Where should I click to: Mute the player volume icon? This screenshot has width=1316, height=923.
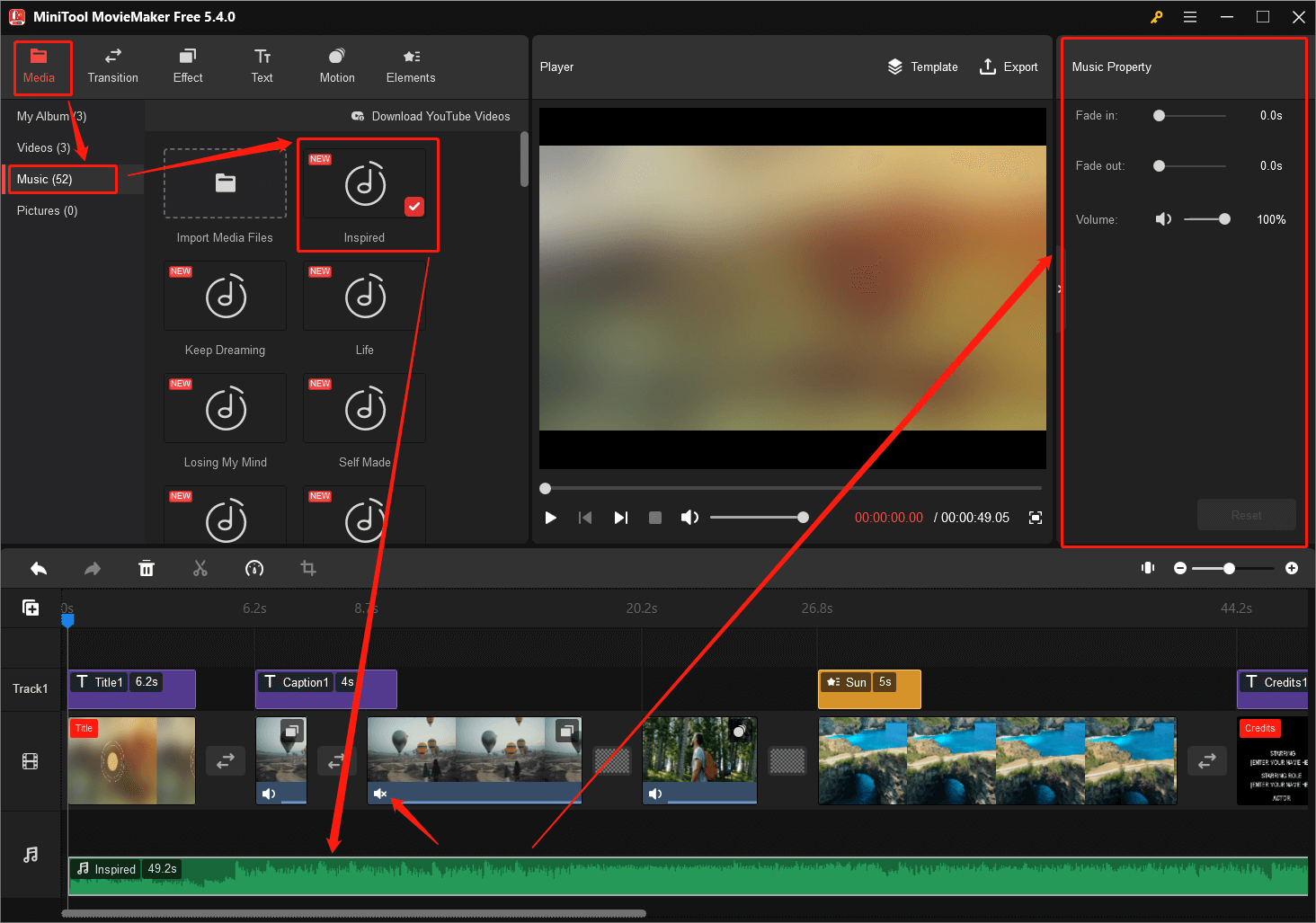point(689,518)
